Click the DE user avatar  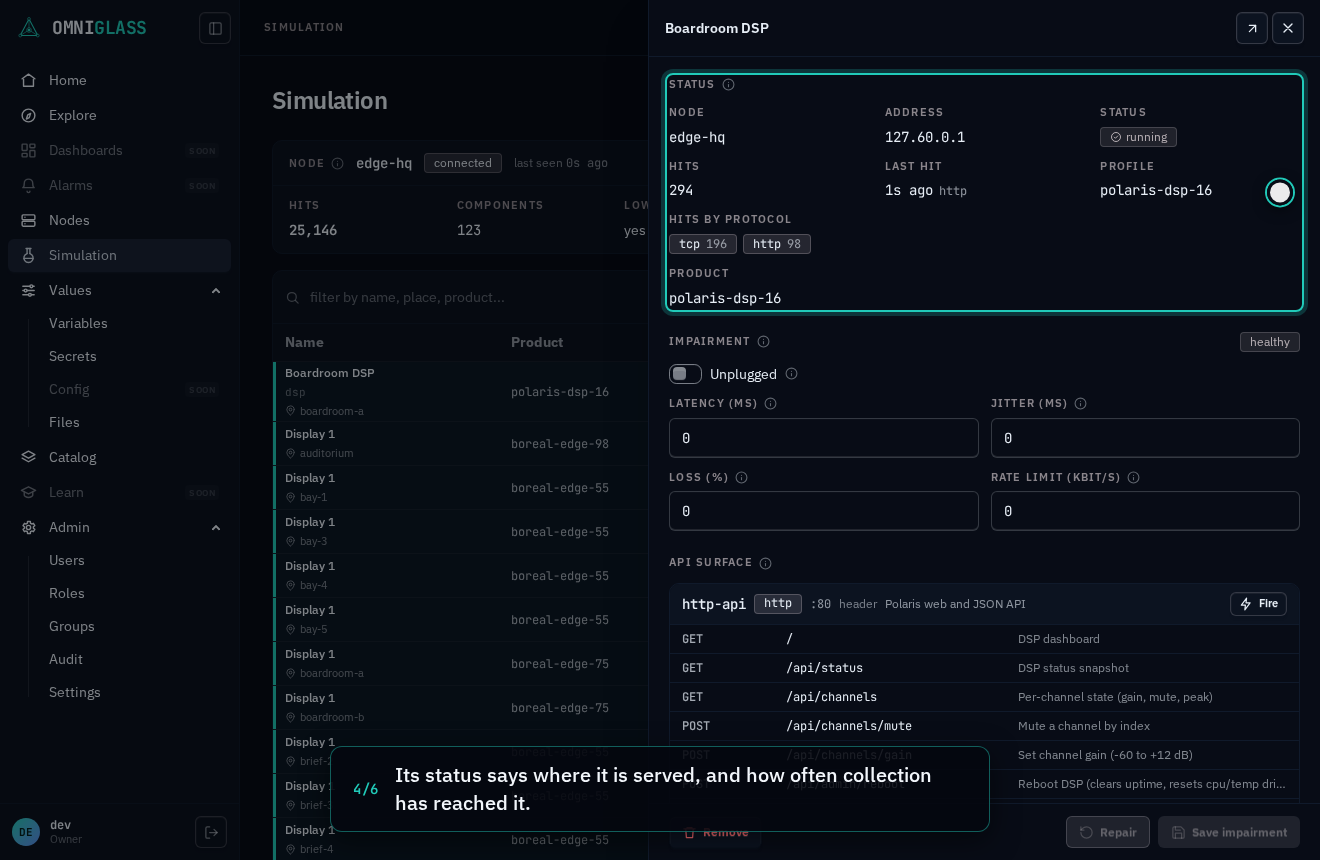[x=26, y=832]
